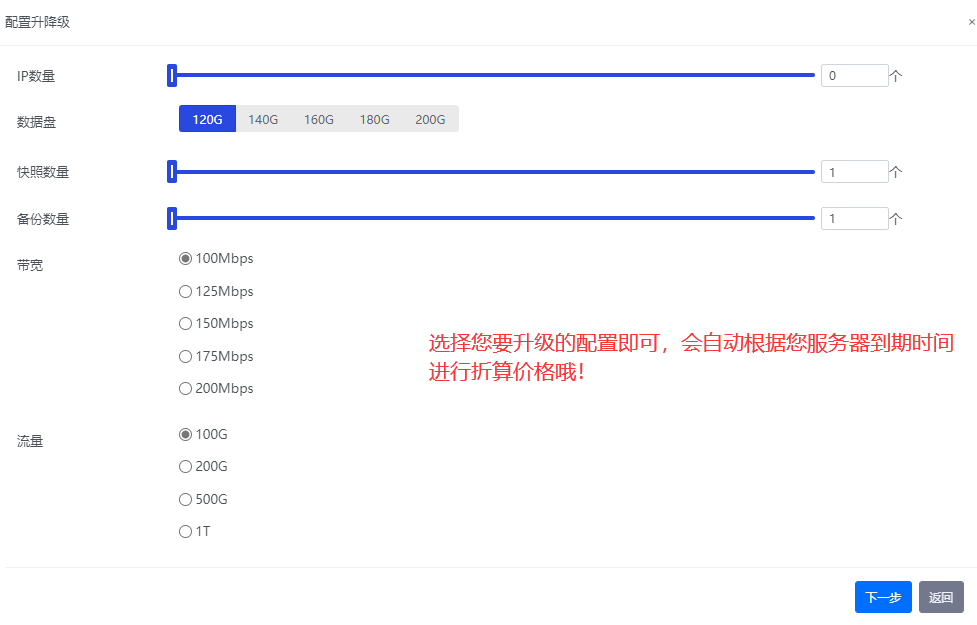977x625 pixels.
Task: Select 500G traffic option
Action: click(185, 500)
